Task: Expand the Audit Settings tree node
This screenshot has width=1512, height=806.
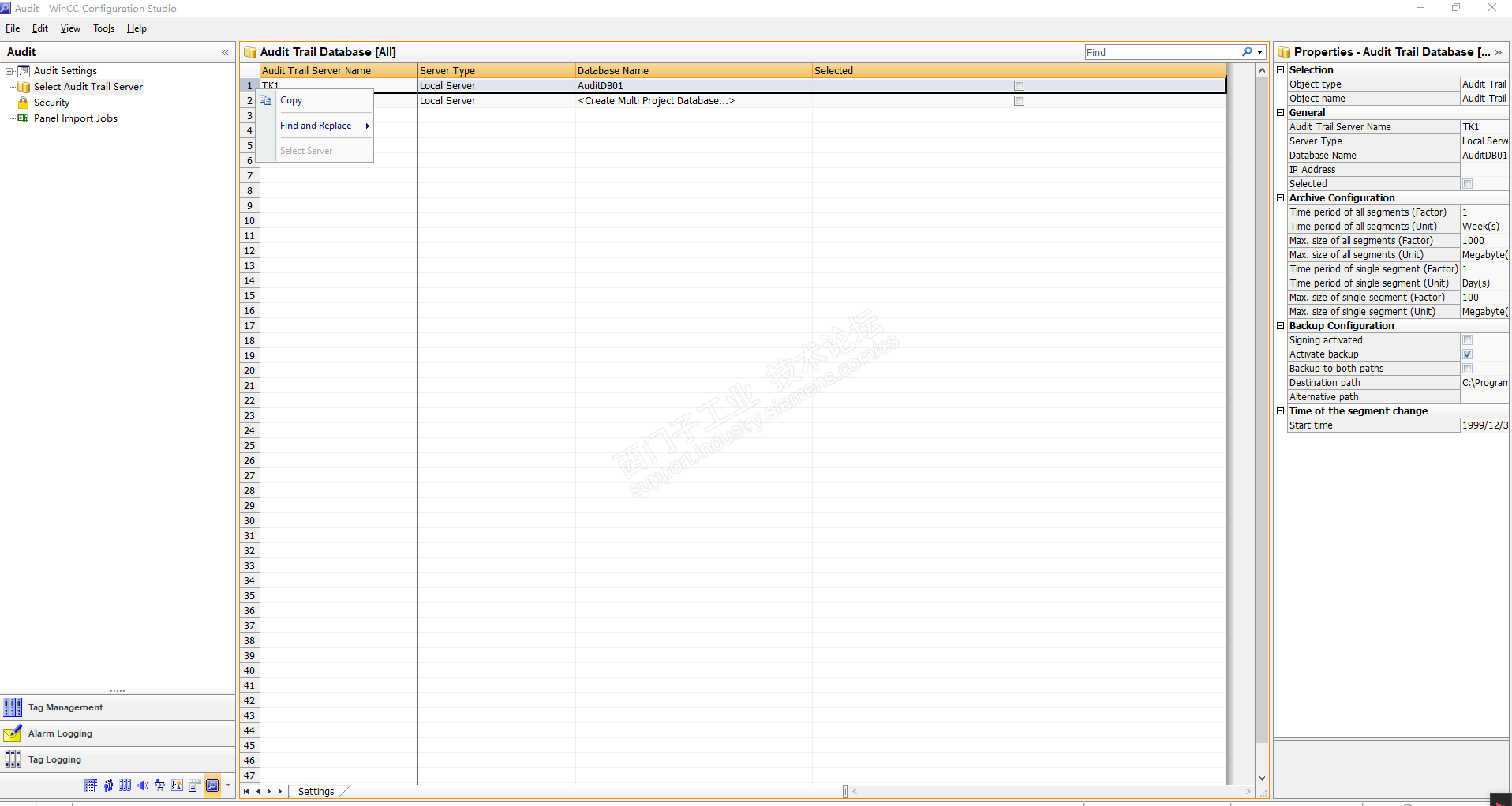Action: coord(9,71)
